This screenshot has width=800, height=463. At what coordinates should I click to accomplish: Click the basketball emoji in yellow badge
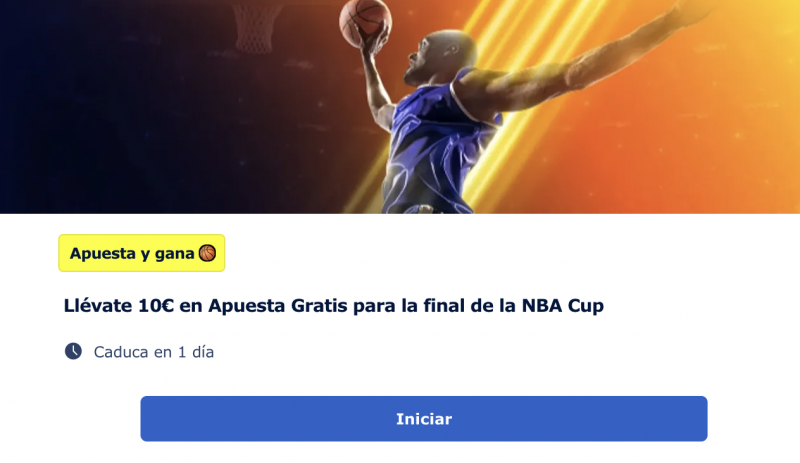point(207,253)
